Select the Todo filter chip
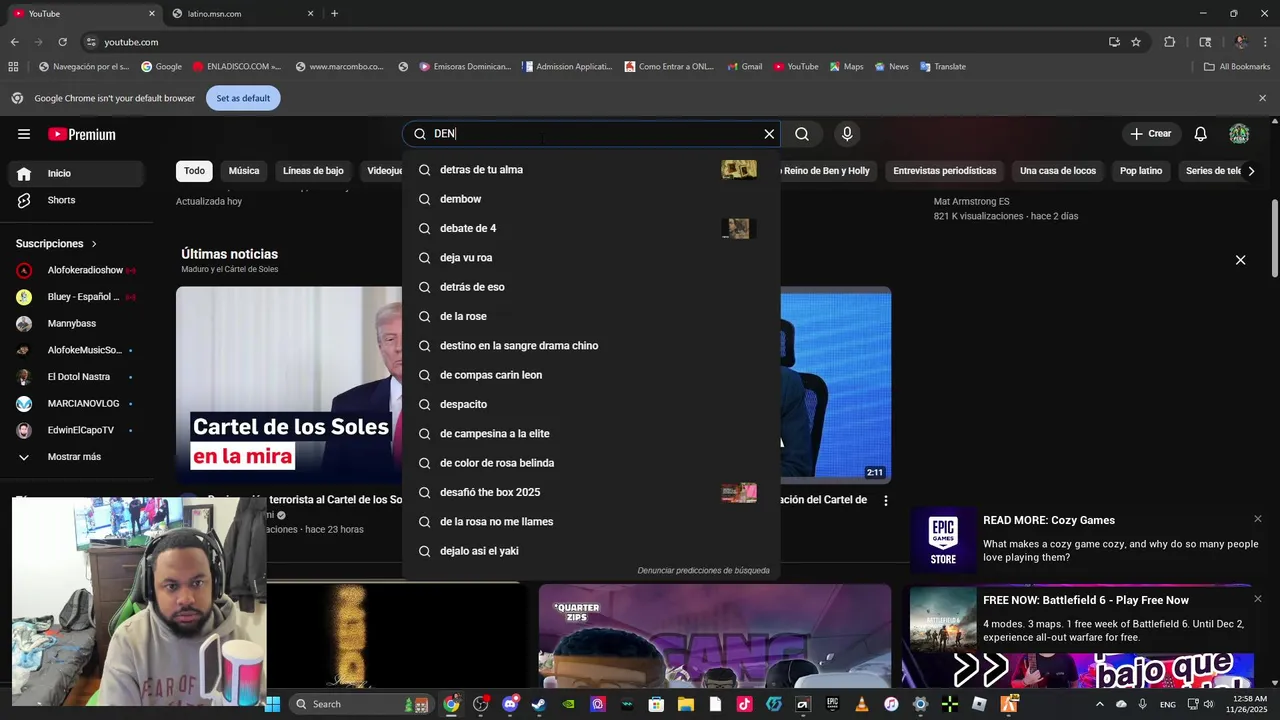This screenshot has height=720, width=1280. (x=194, y=171)
